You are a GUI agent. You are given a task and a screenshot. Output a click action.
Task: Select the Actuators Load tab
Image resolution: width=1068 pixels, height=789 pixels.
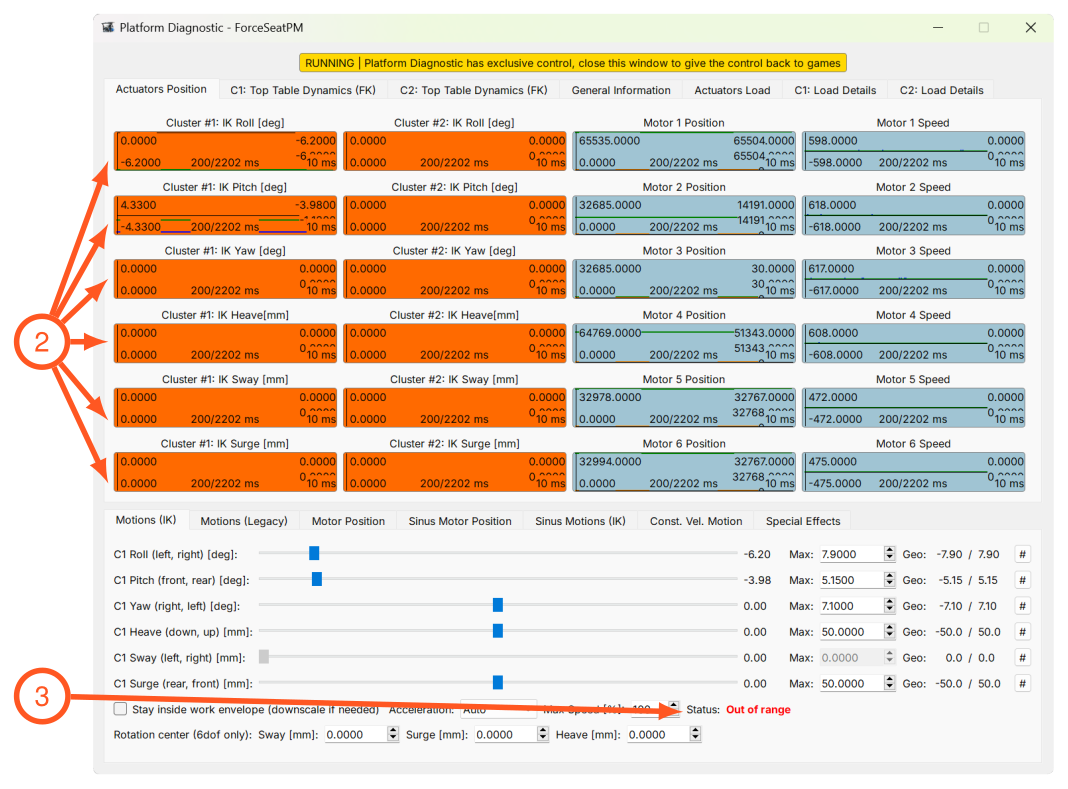point(732,90)
